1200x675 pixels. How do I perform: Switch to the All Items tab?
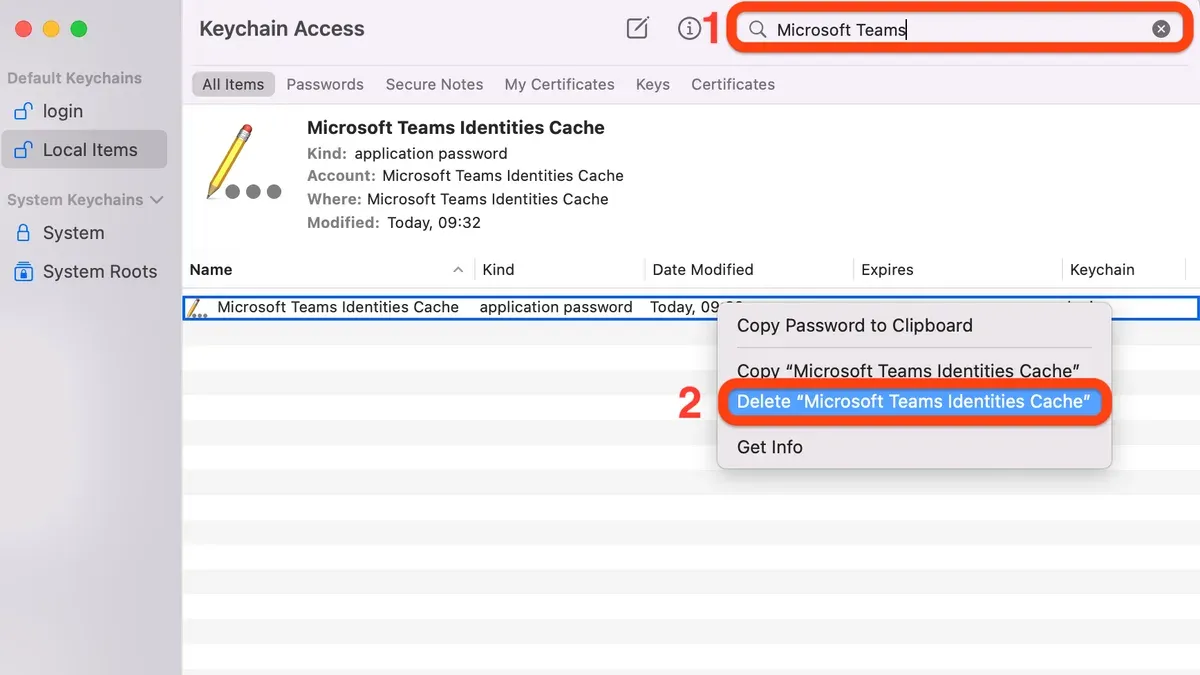point(233,84)
